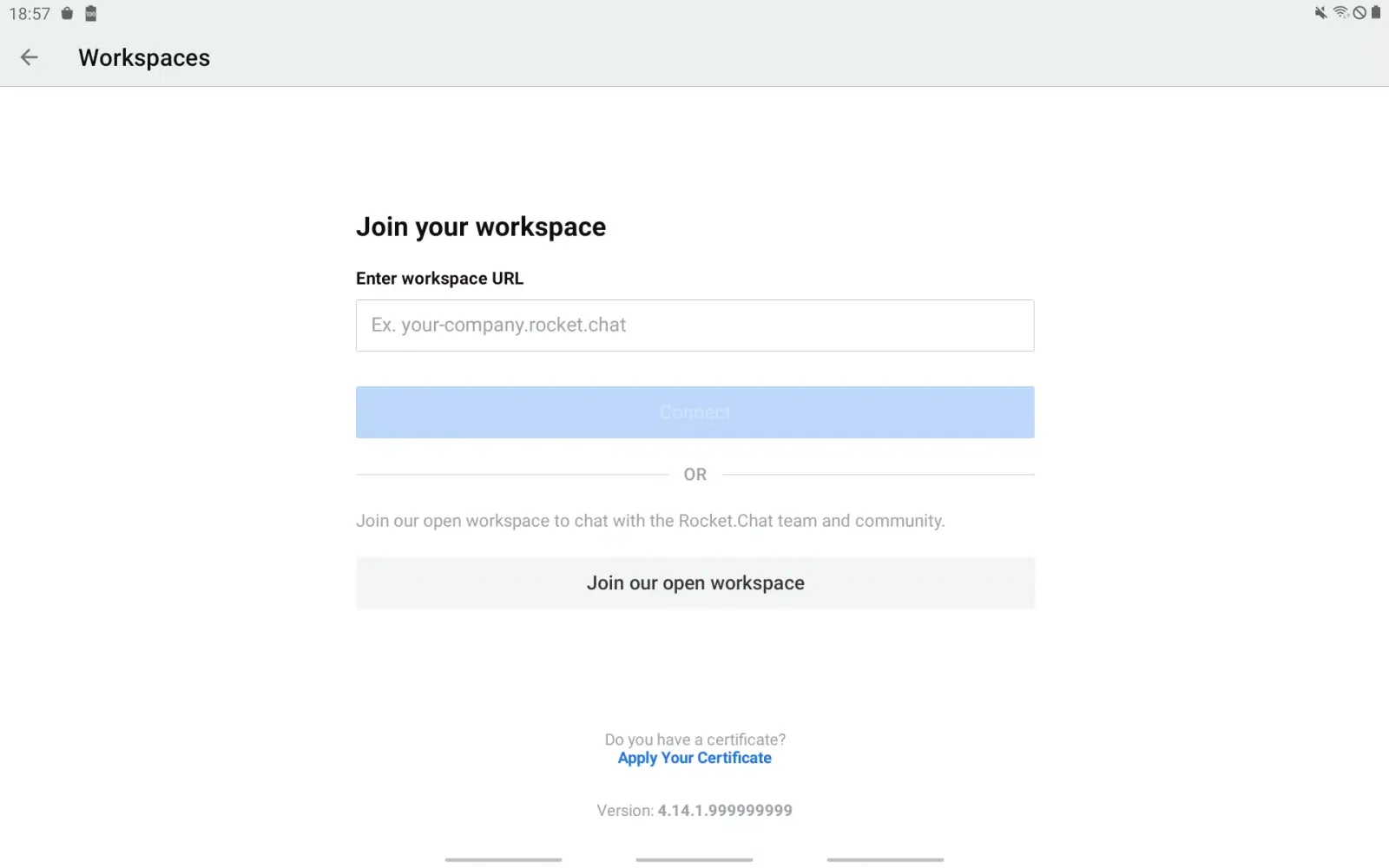This screenshot has width=1389, height=868.
Task: Click the version number text
Action: pos(694,810)
